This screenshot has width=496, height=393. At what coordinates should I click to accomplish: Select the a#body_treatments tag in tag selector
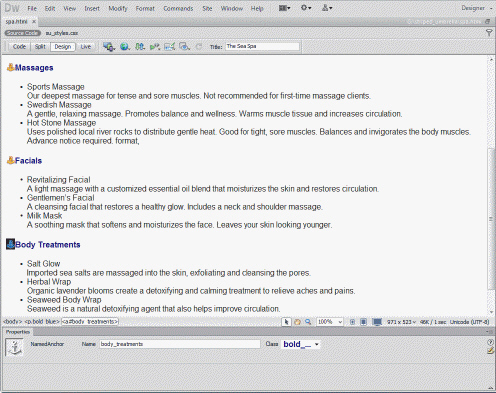(90, 322)
